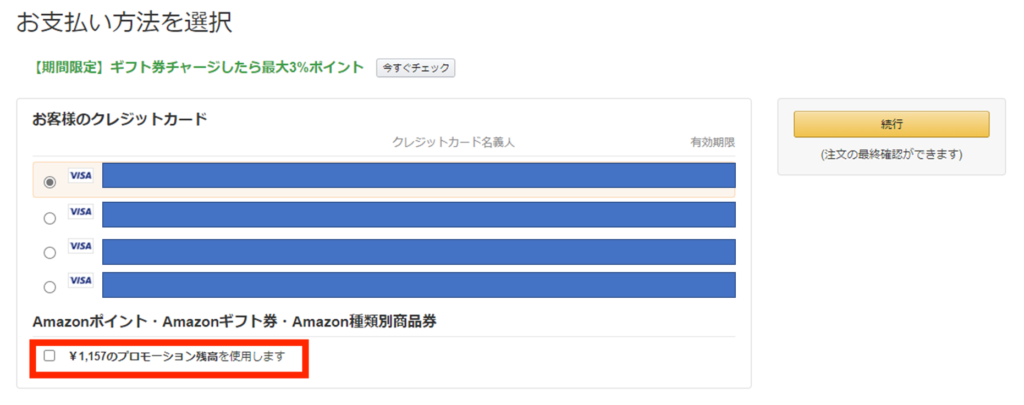Choose the second VISA card radio button
Screen dimensions: 1024x405
click(50, 219)
